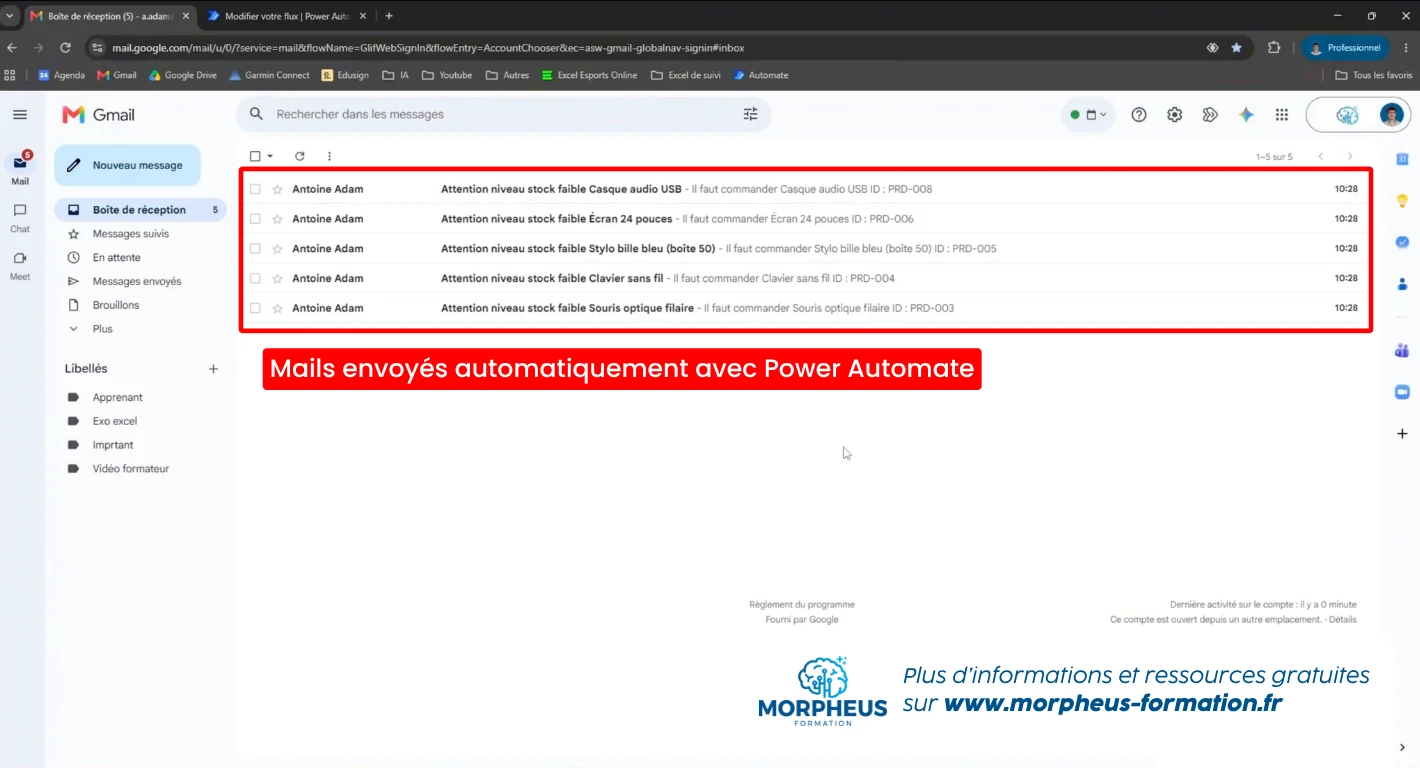Open Meet in the left rail
The width and height of the screenshot is (1420, 768).
point(20,265)
